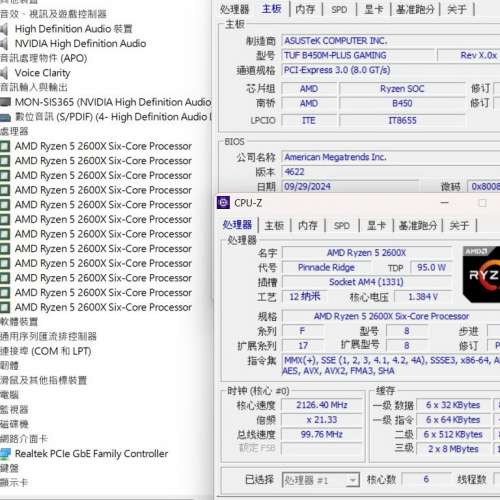
Task: Expand the 軟體裝置 category
Action: (19, 322)
